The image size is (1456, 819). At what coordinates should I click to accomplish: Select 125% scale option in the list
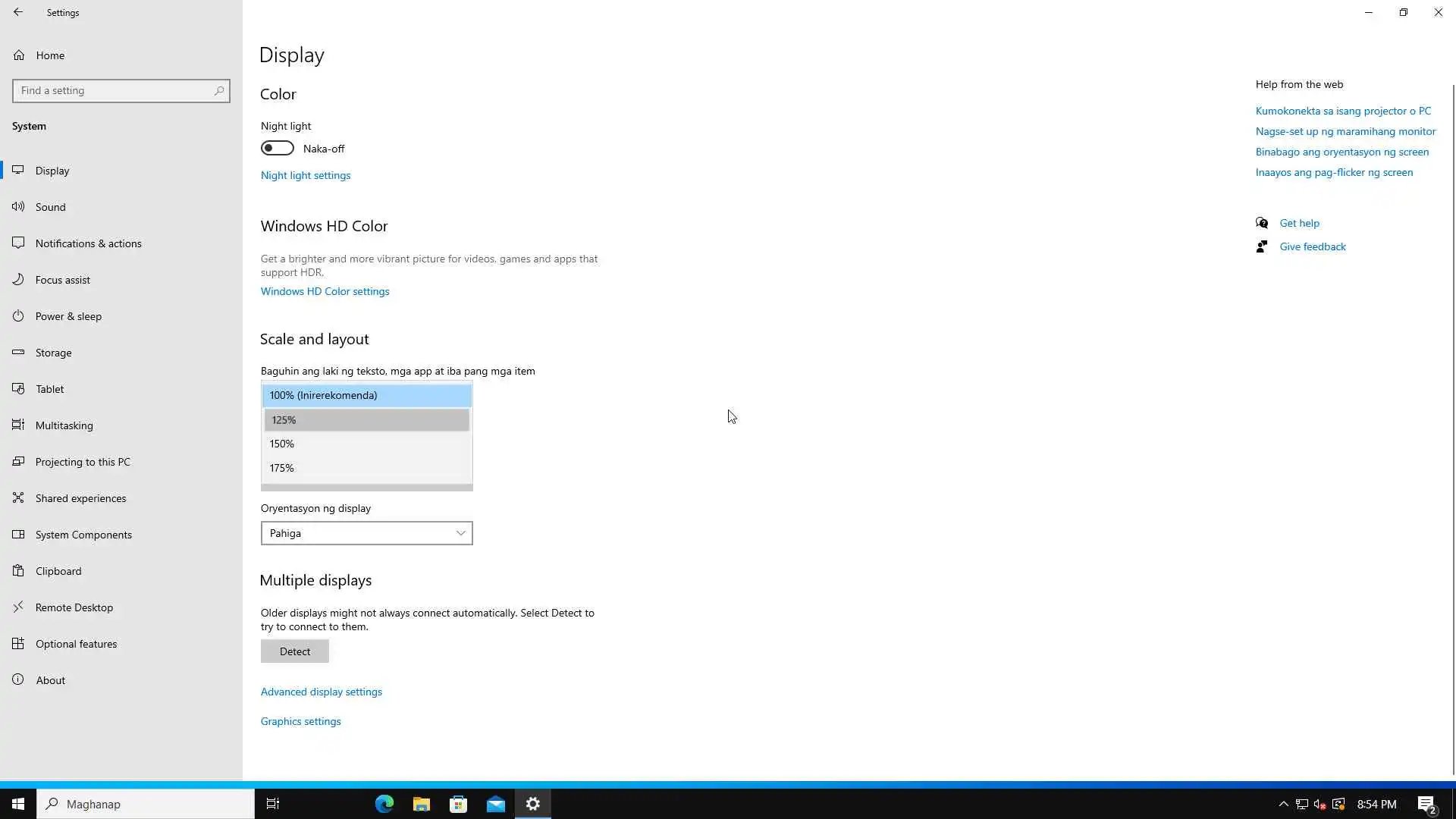(366, 419)
